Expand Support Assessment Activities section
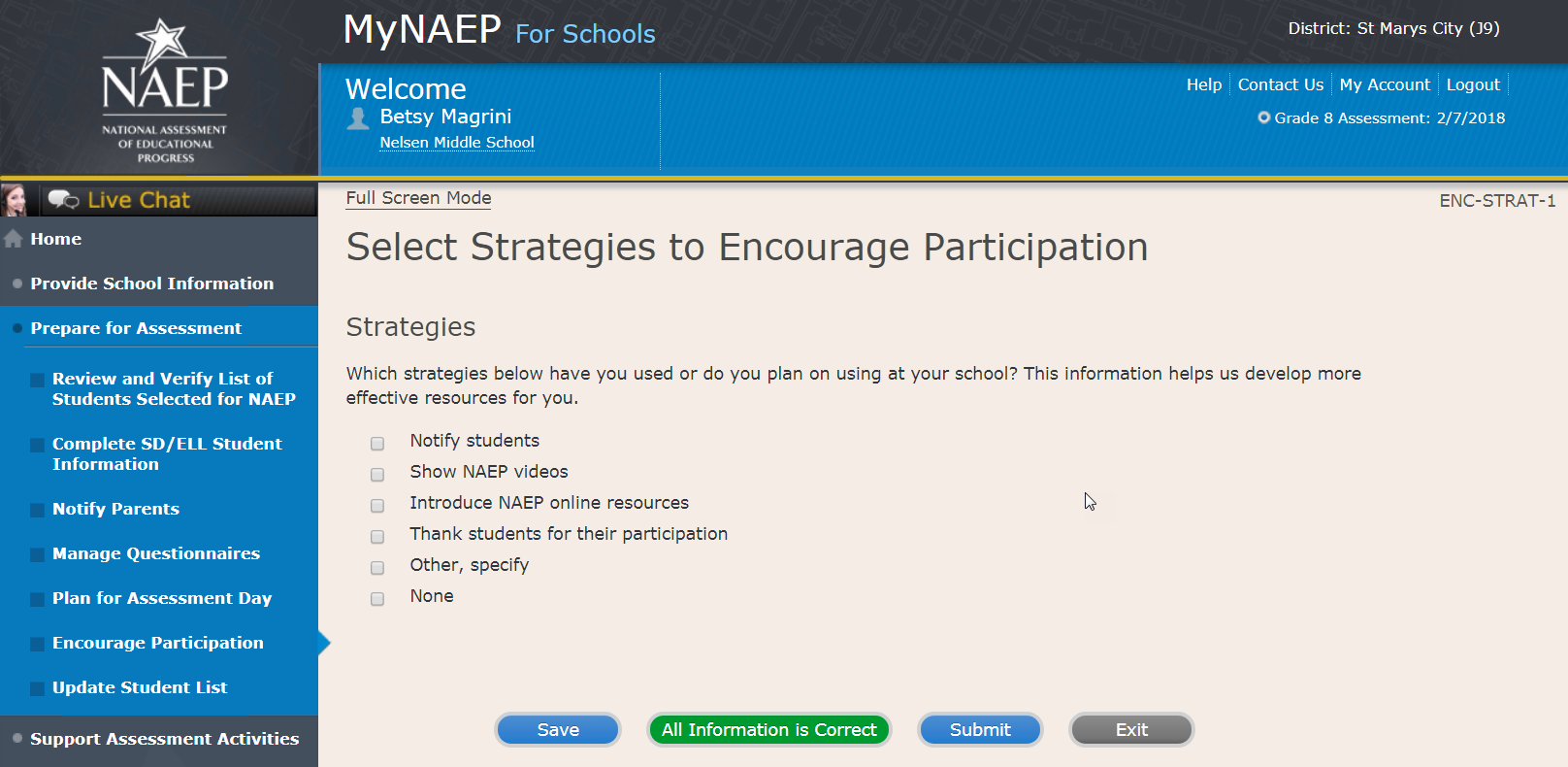The height and width of the screenshot is (767, 1568). pyautogui.click(x=164, y=739)
